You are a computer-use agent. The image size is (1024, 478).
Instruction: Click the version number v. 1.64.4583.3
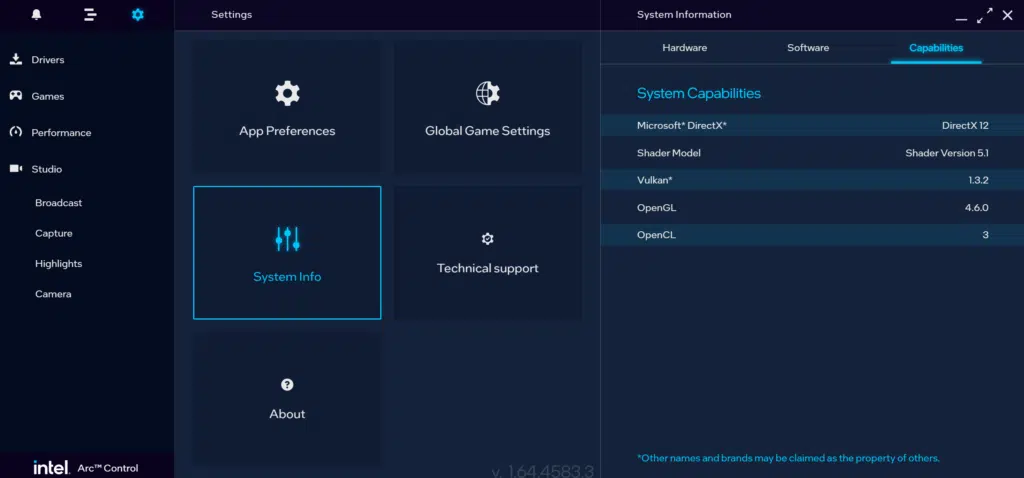click(542, 471)
